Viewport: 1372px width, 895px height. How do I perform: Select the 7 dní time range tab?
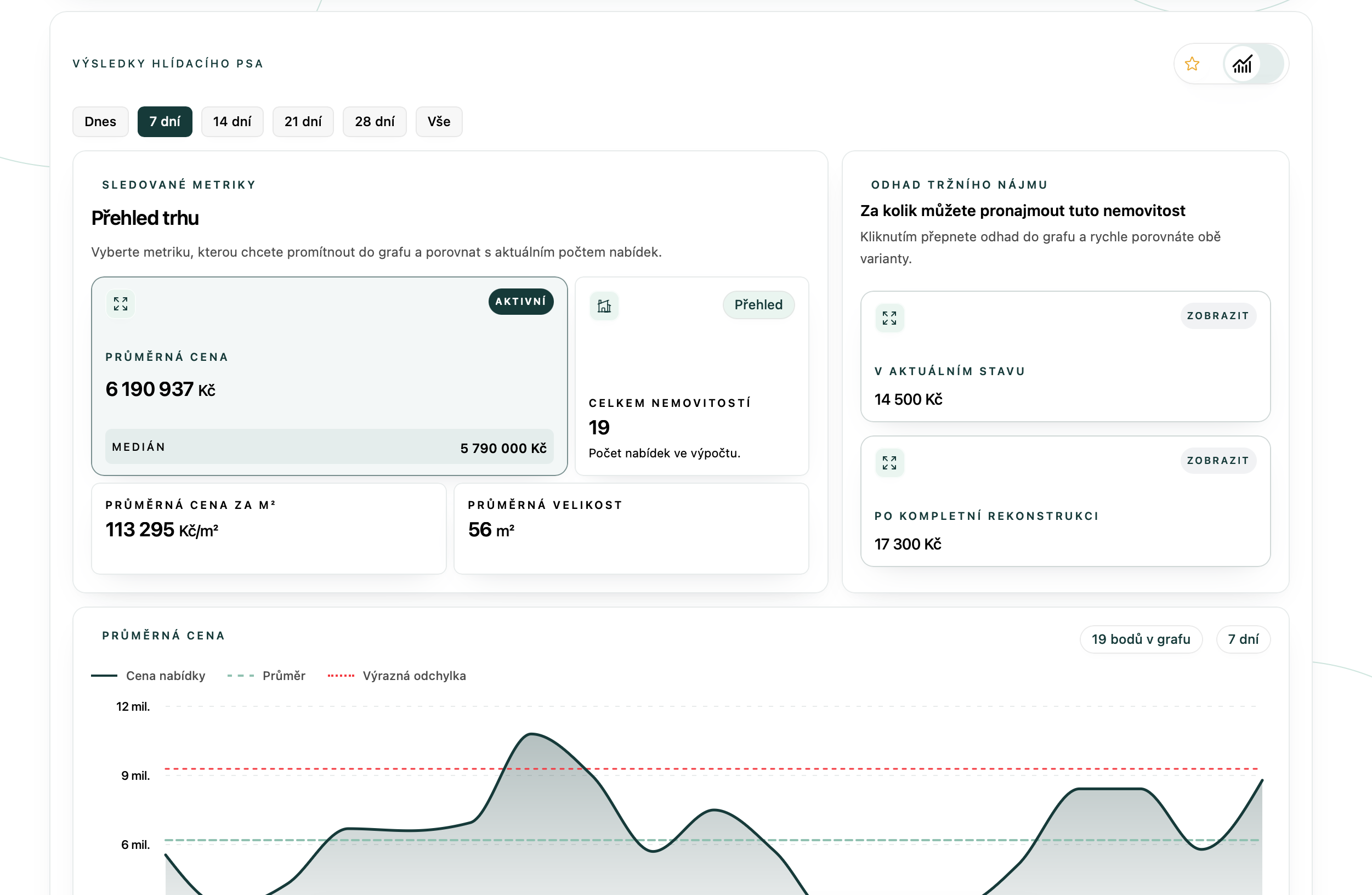[165, 122]
